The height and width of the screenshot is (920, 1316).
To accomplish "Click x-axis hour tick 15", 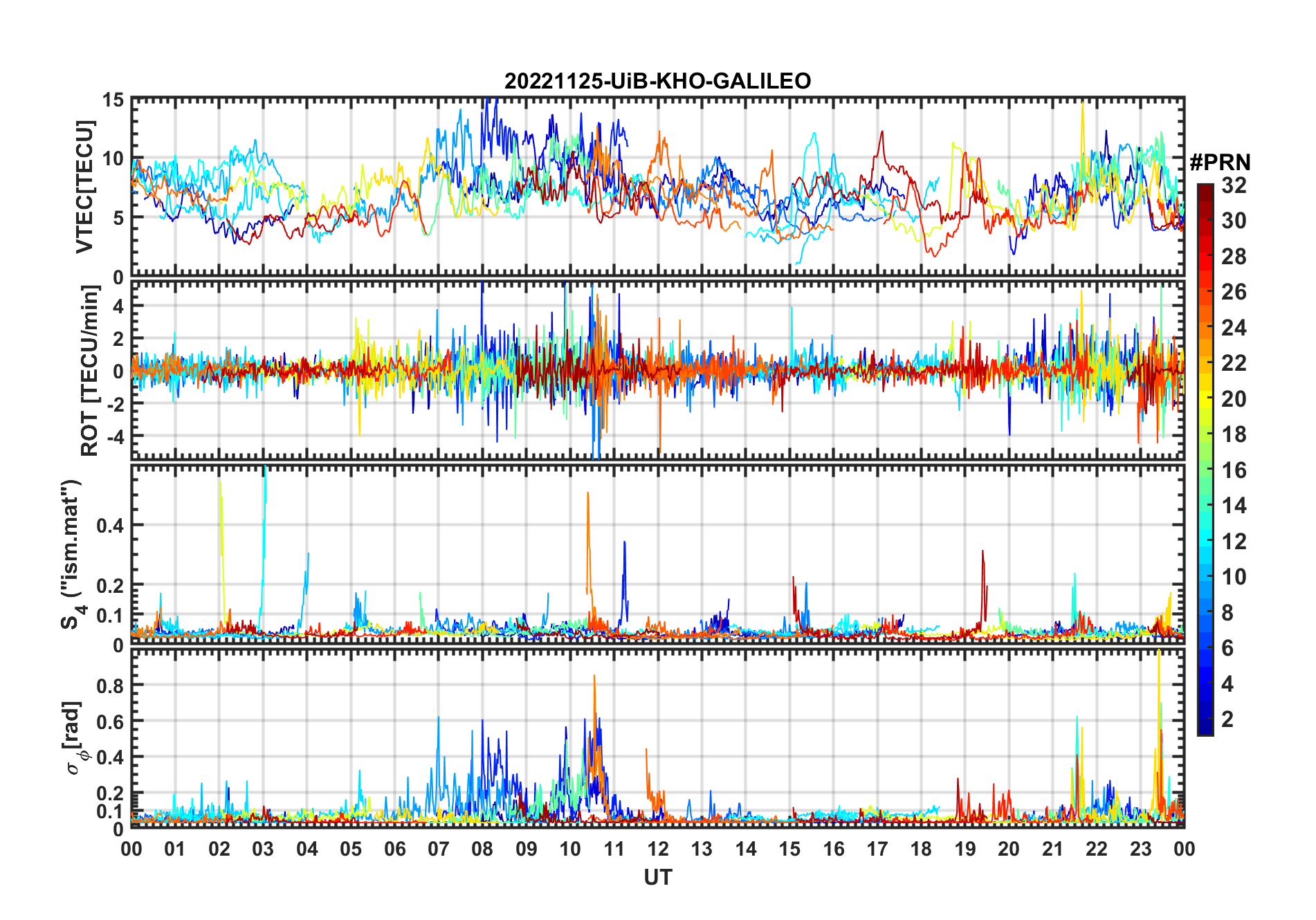I will tap(789, 849).
